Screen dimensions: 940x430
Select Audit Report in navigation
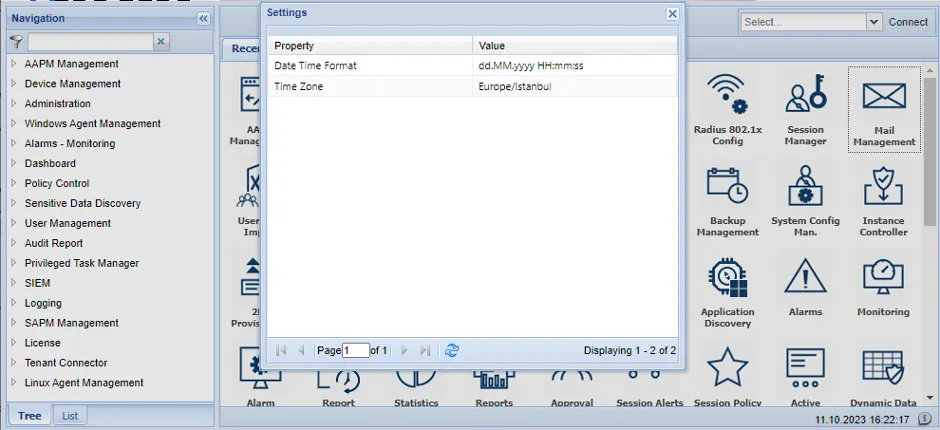(x=54, y=243)
